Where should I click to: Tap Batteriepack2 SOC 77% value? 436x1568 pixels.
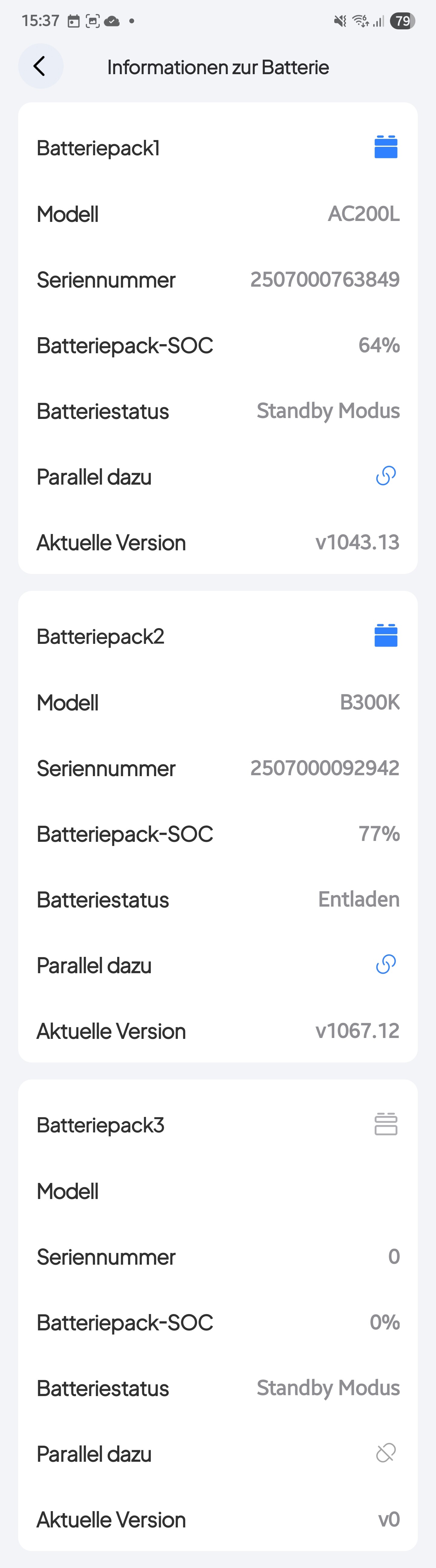pos(379,834)
